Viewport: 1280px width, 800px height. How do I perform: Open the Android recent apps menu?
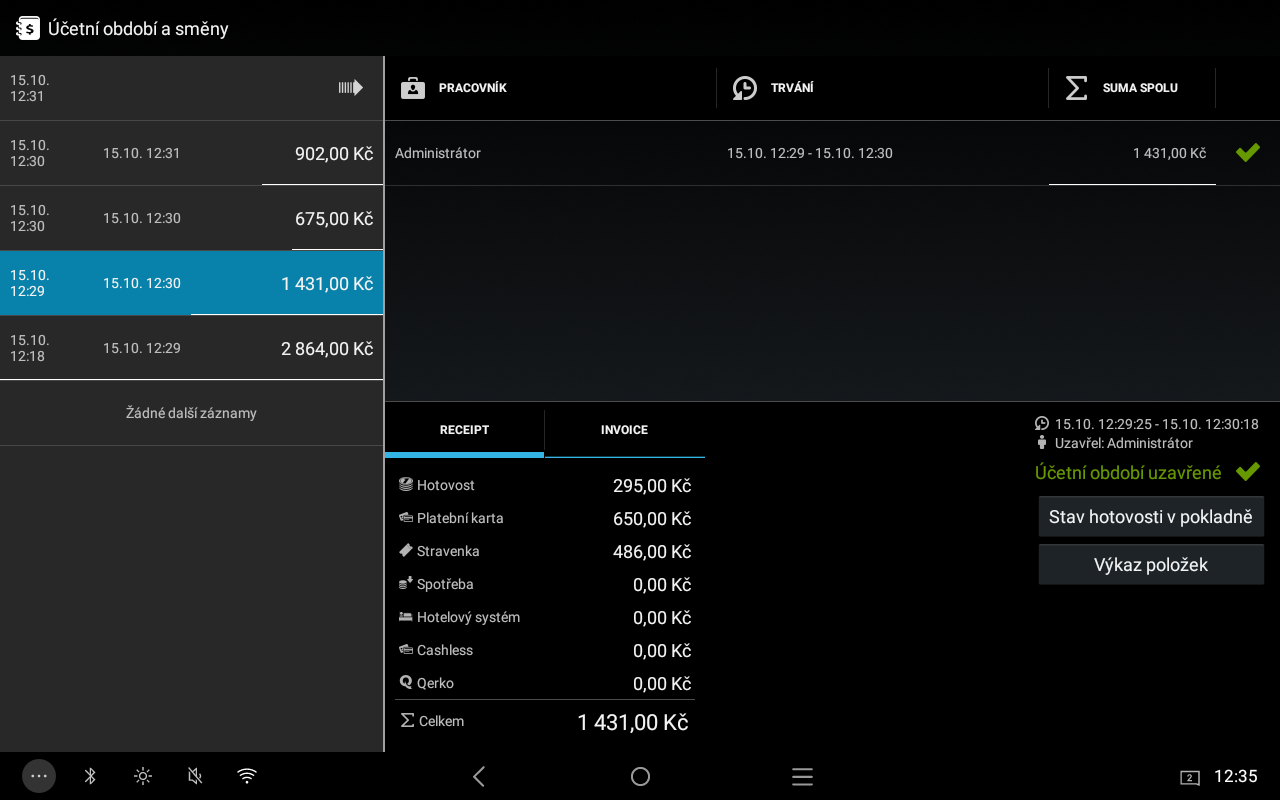click(x=802, y=777)
